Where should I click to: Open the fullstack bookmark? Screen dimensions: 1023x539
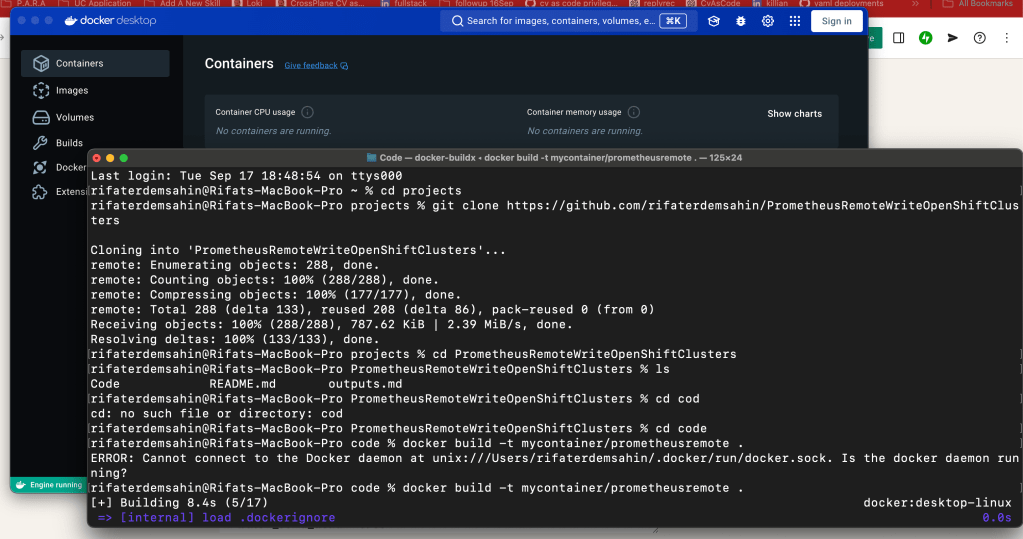(x=404, y=3)
